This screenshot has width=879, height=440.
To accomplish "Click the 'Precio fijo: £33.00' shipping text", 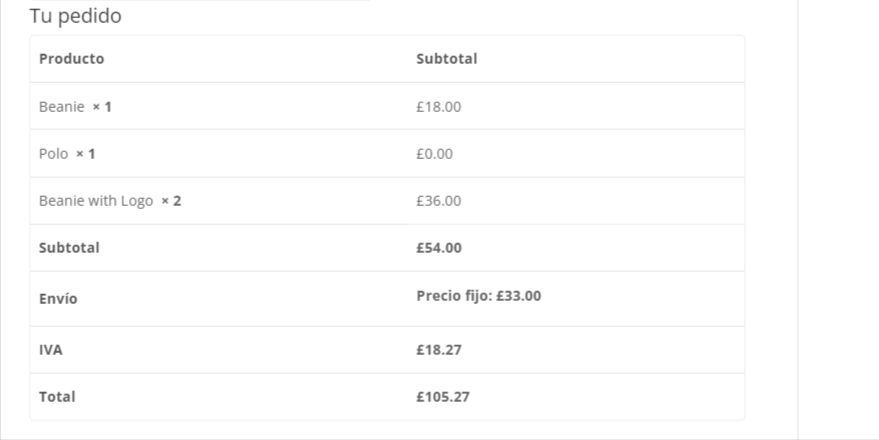I will [479, 296].
